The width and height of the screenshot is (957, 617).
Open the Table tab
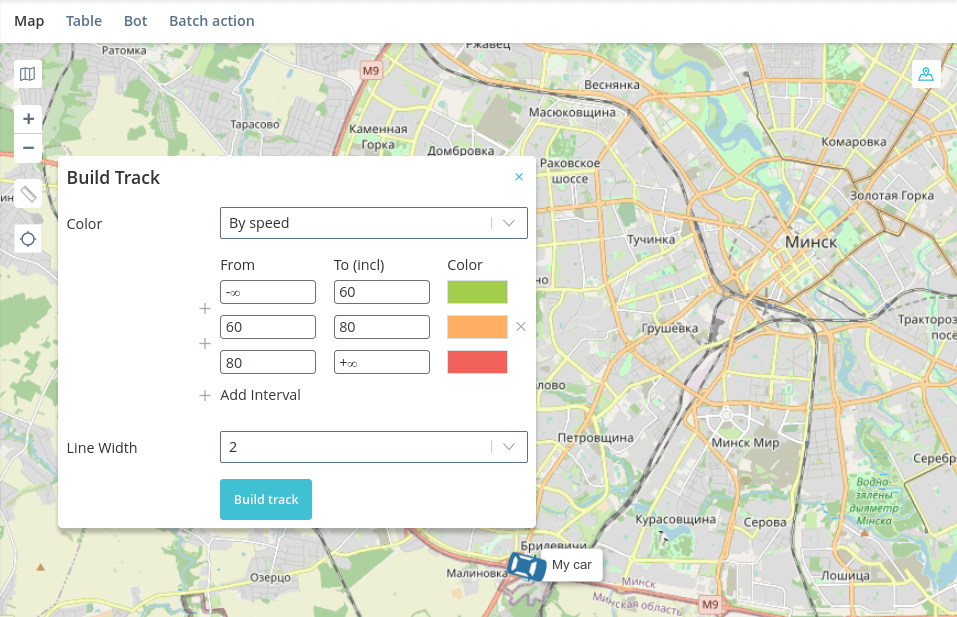point(84,21)
